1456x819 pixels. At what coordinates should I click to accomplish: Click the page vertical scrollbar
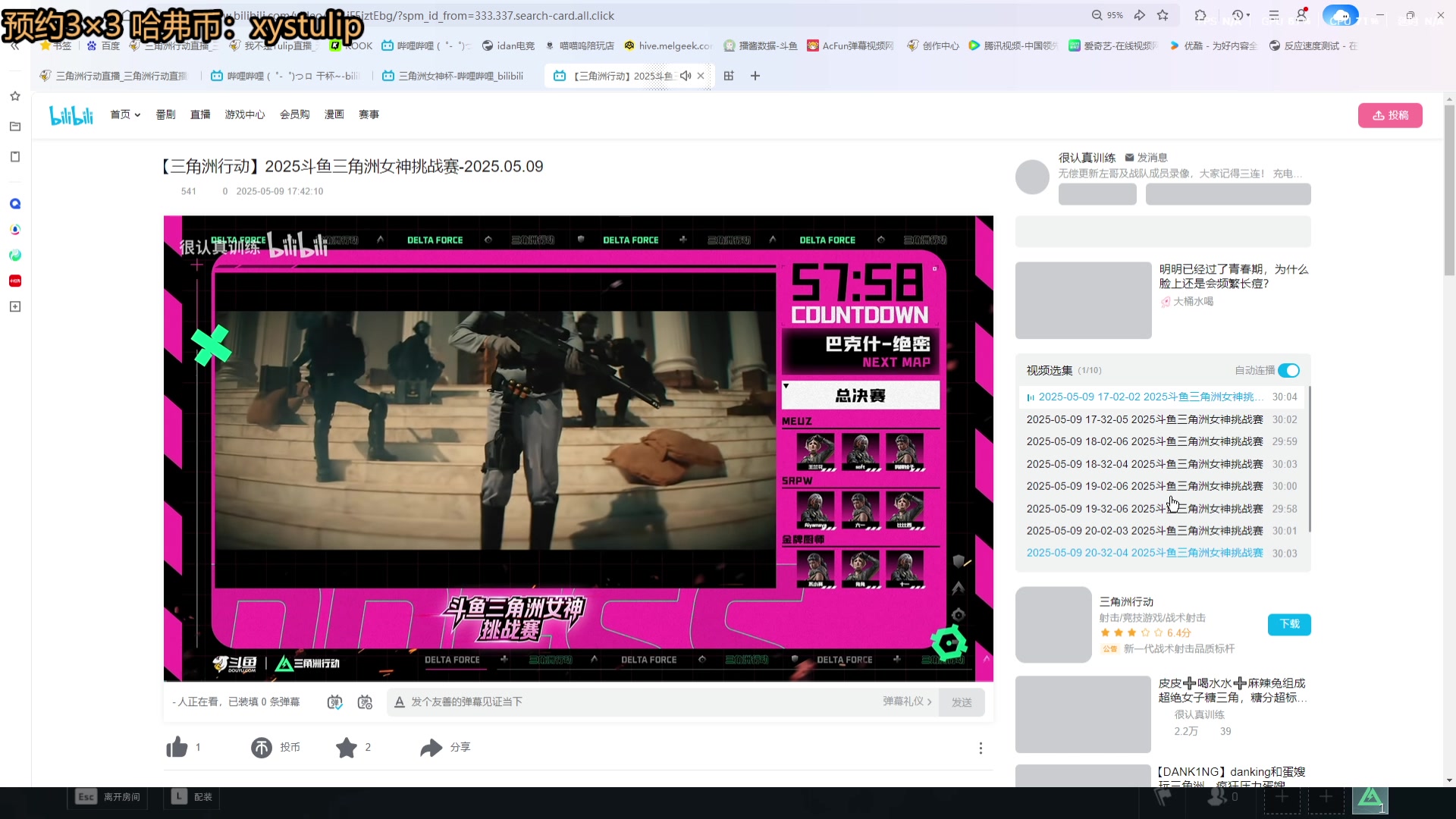[1449, 190]
